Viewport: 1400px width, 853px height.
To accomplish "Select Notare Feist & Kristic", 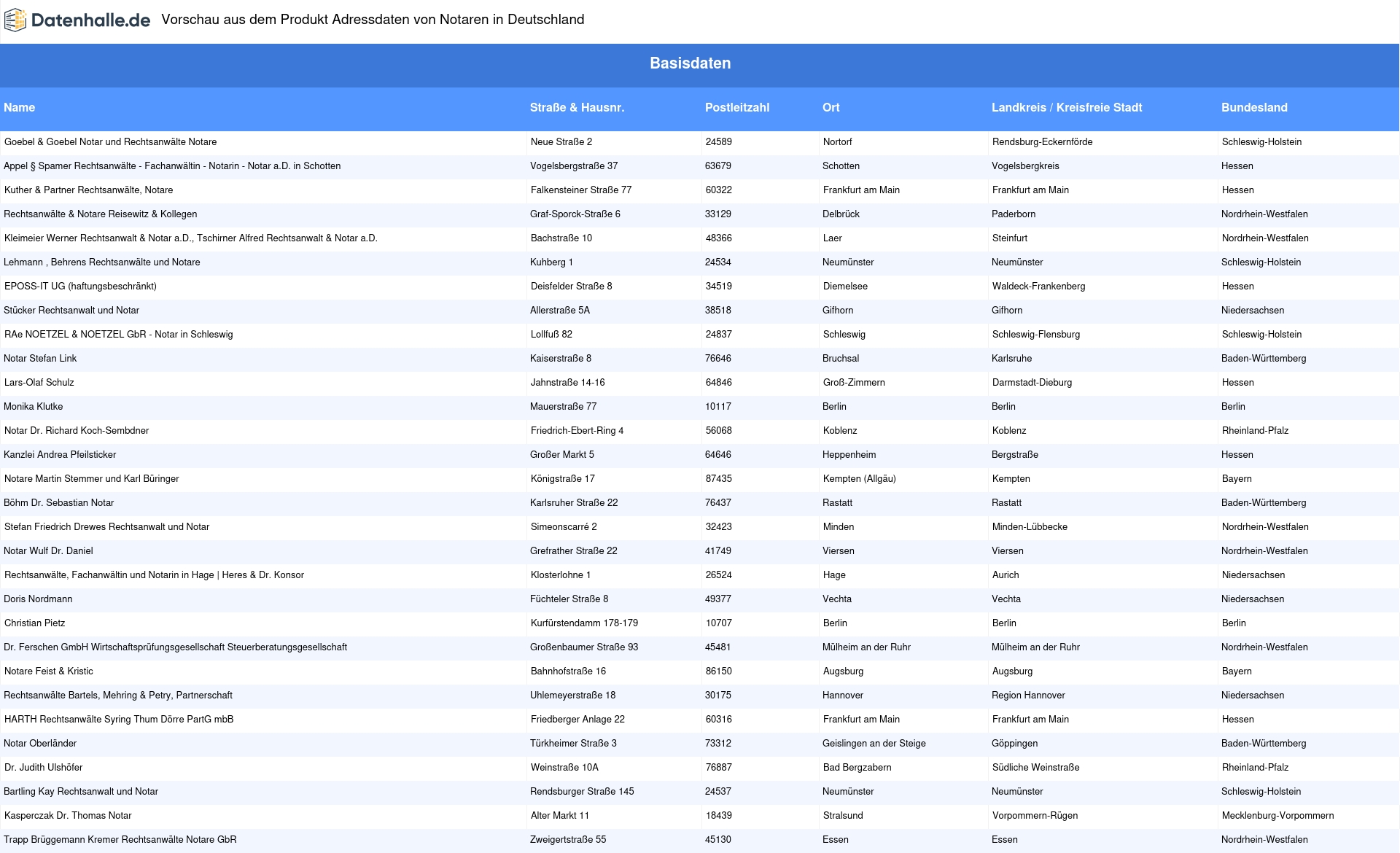I will [49, 671].
